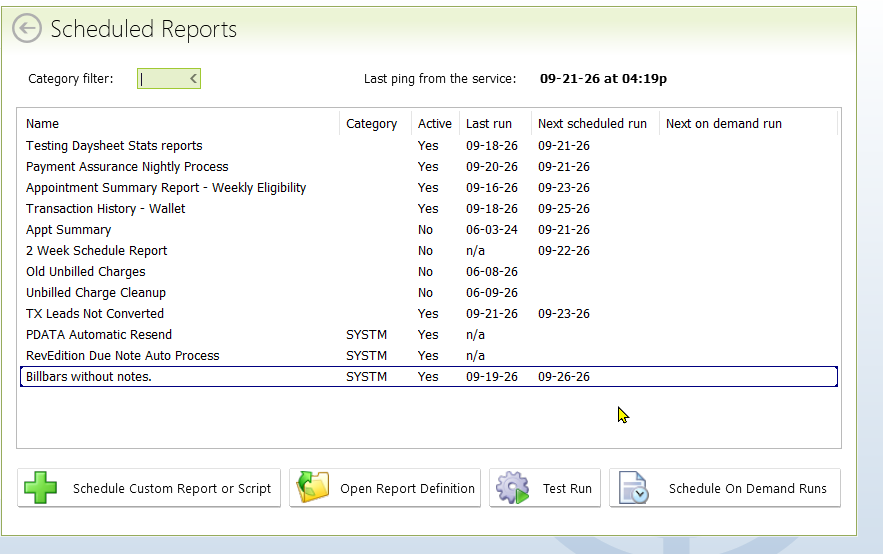Select Transaction History - Wallet row
This screenshot has height=554, width=883.
pos(429,208)
